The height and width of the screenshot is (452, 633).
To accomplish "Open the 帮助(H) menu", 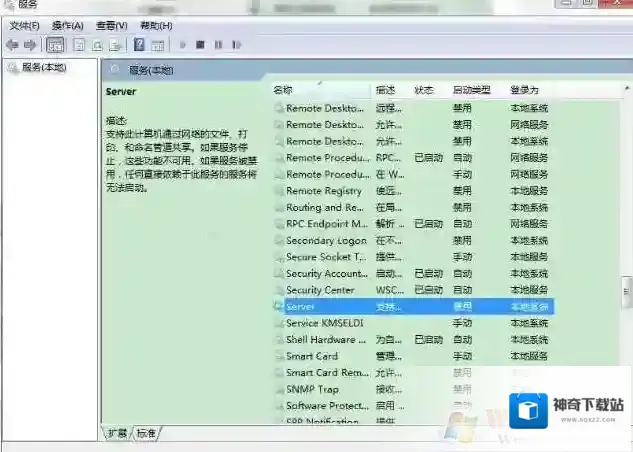I will coord(156,25).
